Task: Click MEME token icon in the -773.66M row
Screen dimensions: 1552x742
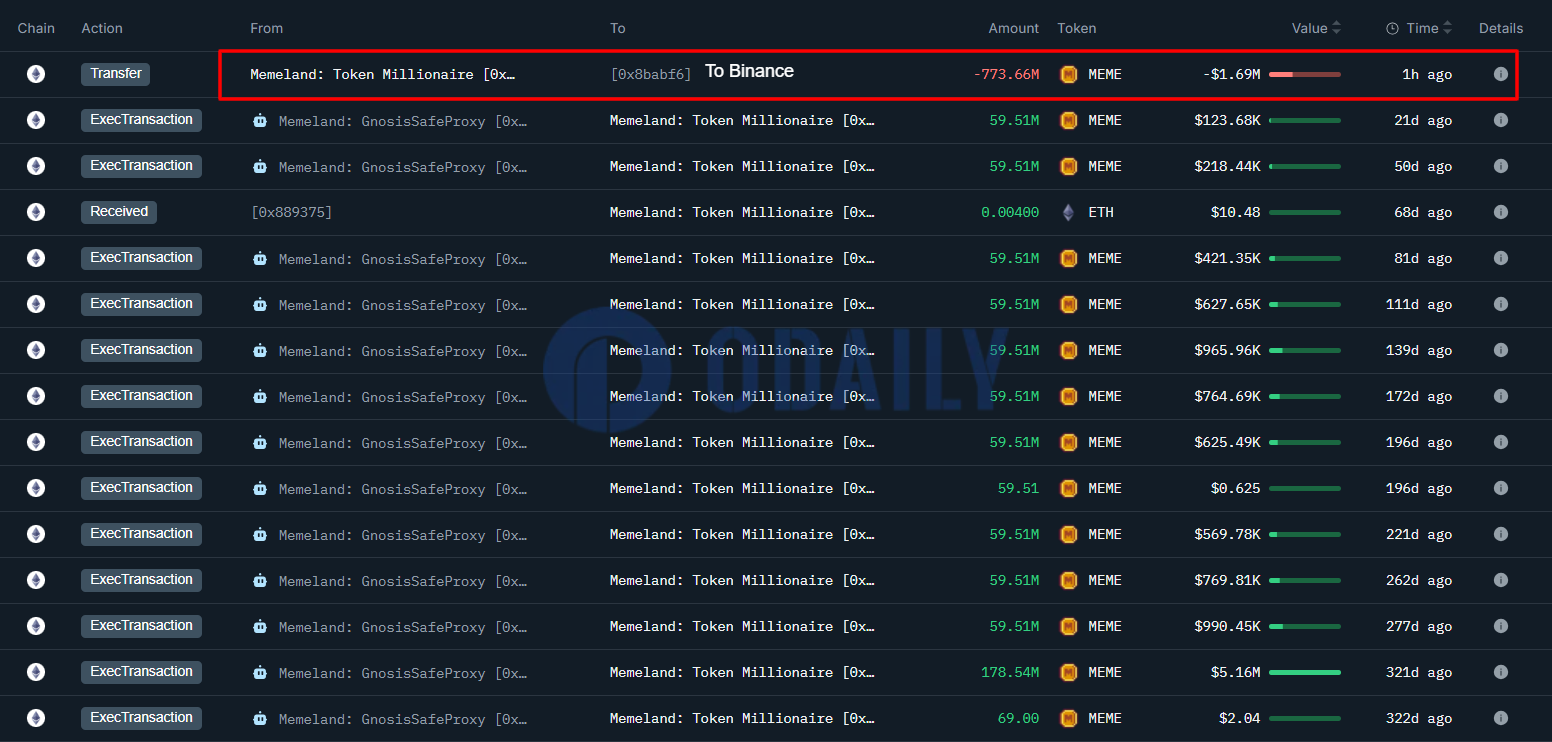Action: click(x=1068, y=74)
